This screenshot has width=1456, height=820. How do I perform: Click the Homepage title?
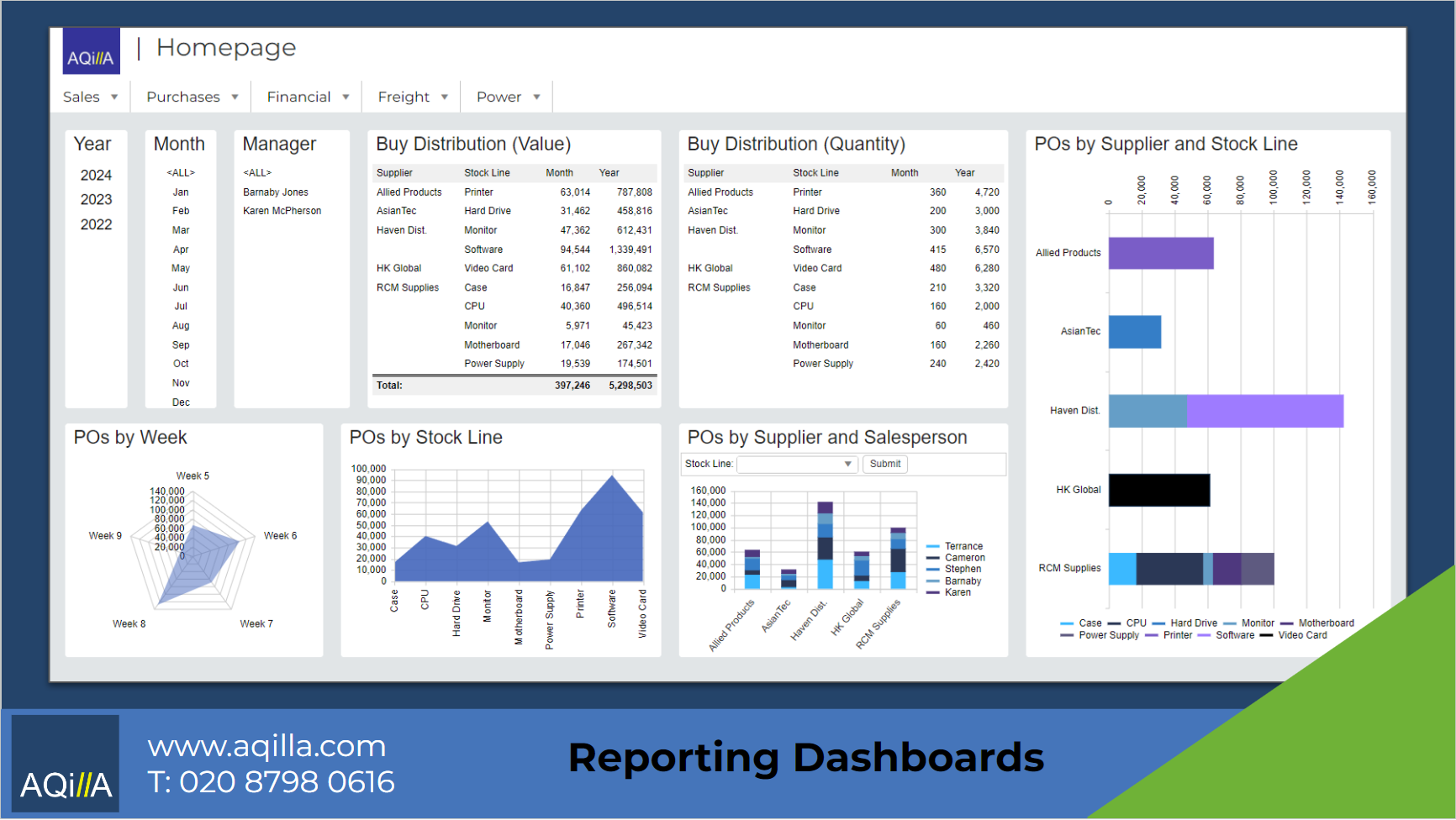(226, 48)
